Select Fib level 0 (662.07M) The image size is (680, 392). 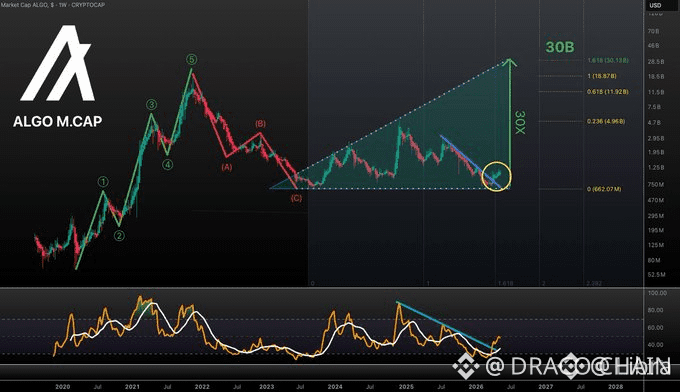604,189
